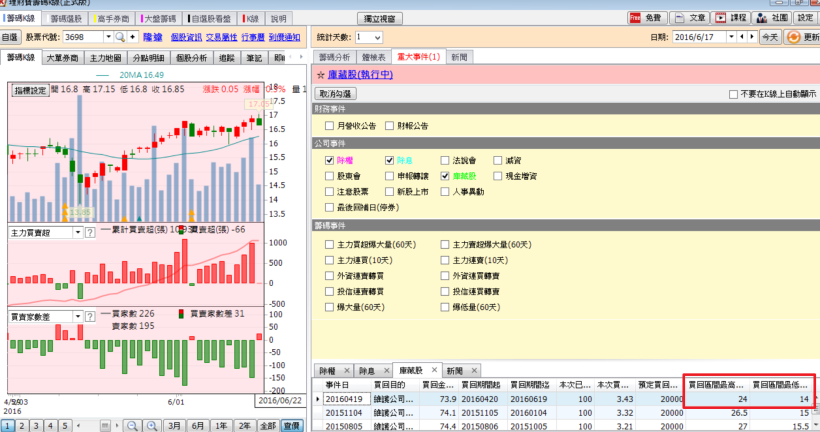Screen dimensions: 820x432
Task: Open the 文章 articles icon
Action: point(679,17)
